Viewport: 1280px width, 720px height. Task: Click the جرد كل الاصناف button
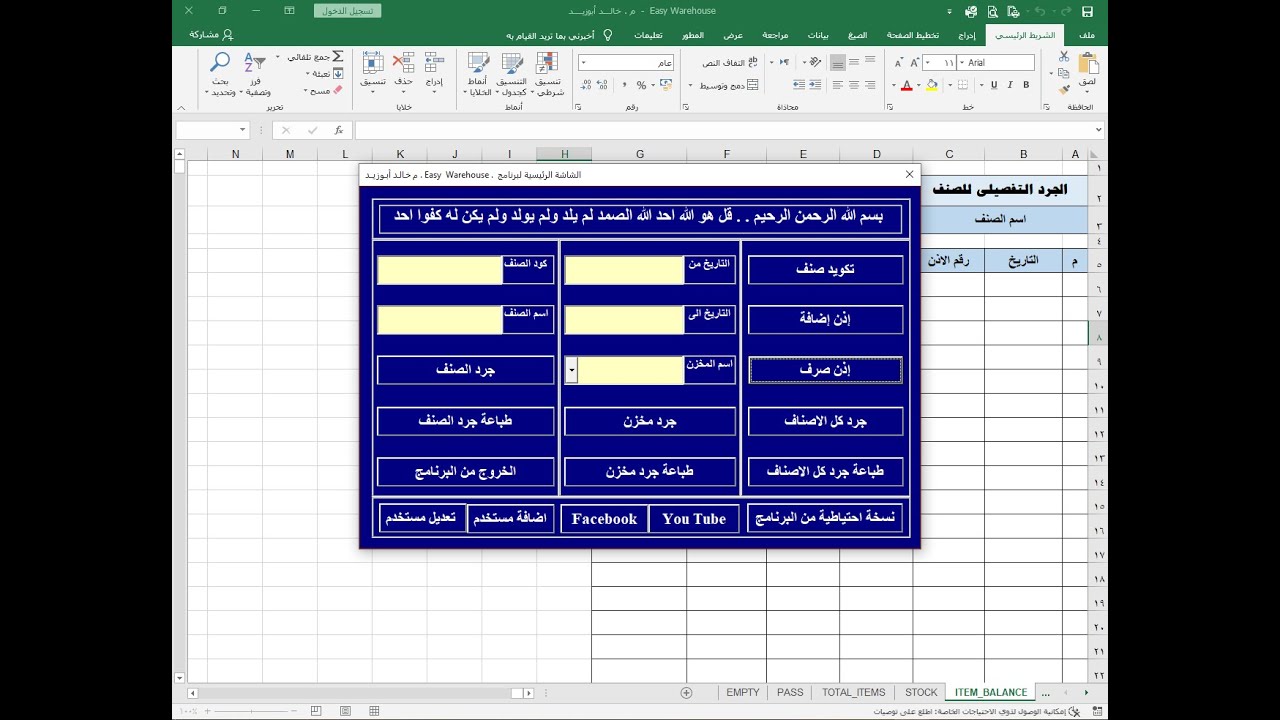point(825,421)
